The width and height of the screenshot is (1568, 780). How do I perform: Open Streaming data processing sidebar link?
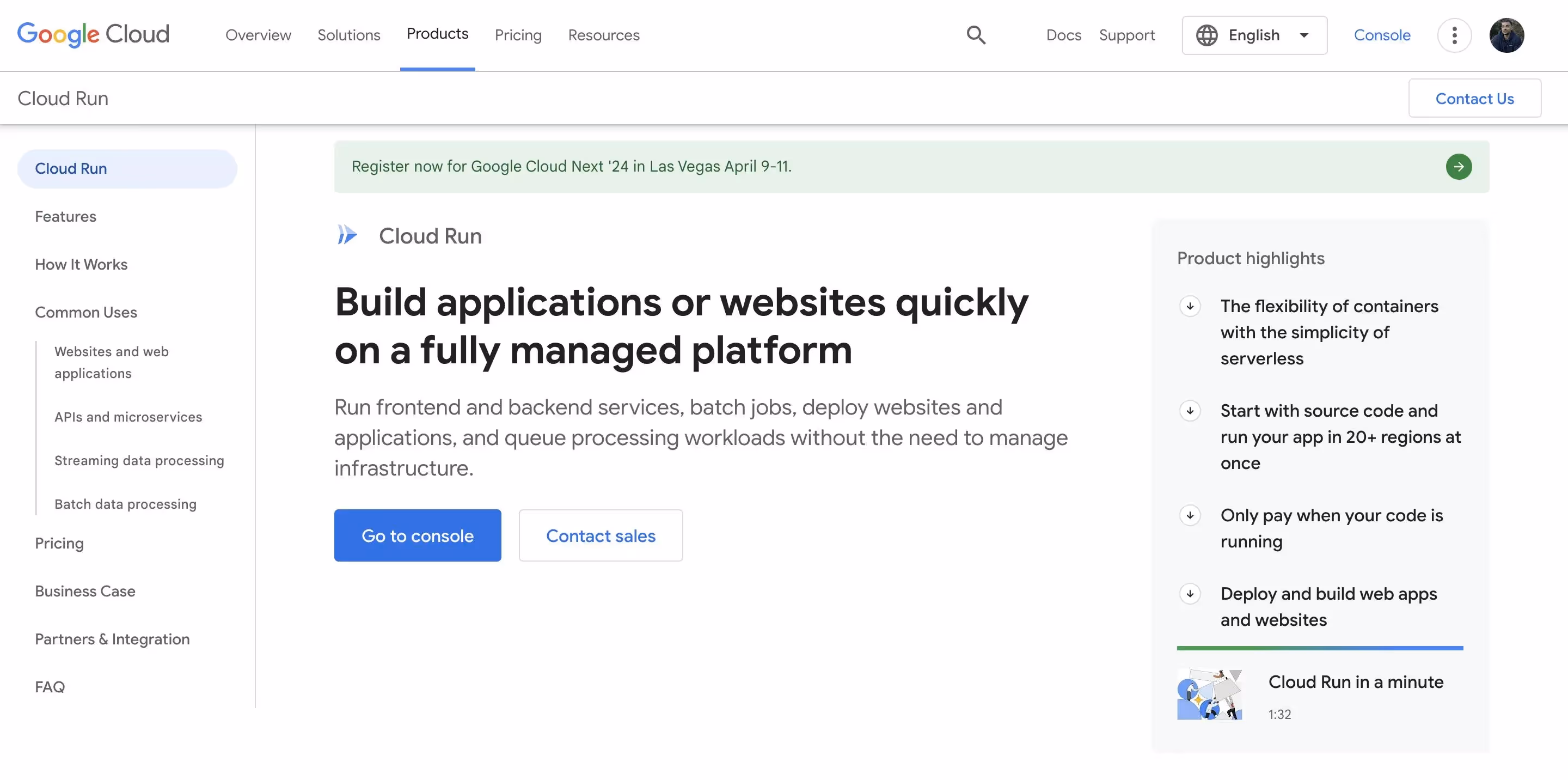pyautogui.click(x=139, y=460)
